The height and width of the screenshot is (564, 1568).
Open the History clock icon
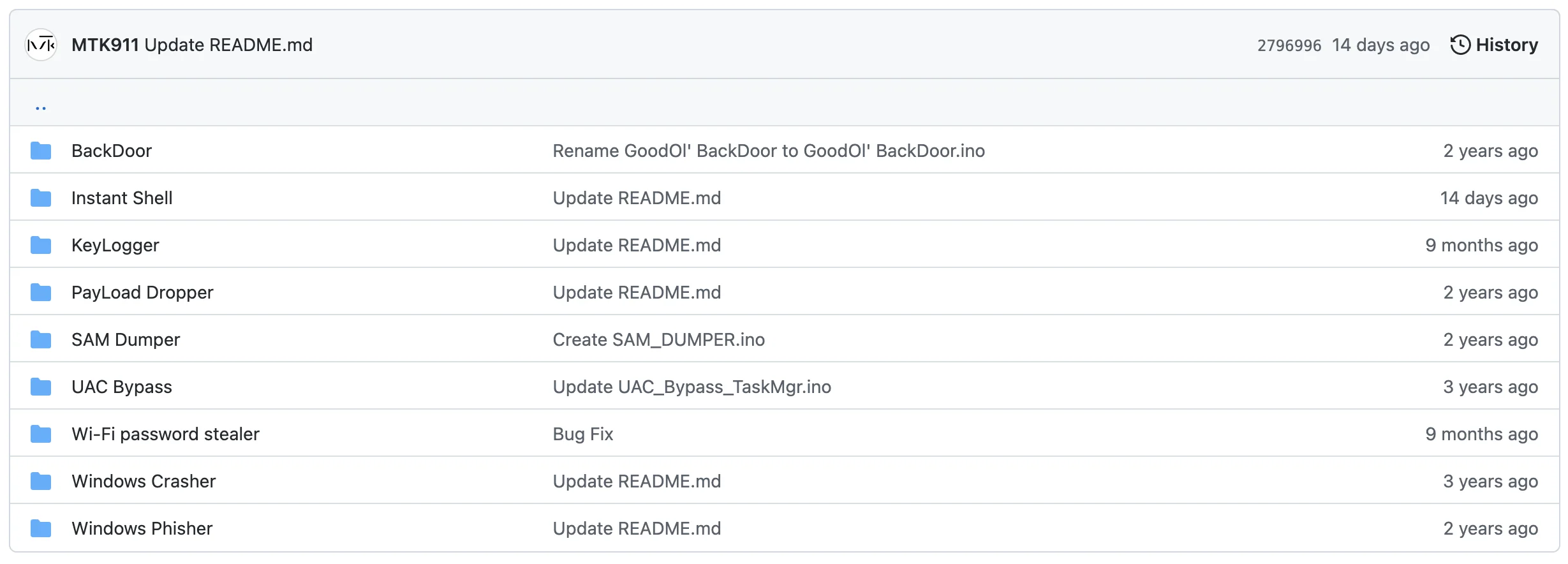click(x=1460, y=45)
